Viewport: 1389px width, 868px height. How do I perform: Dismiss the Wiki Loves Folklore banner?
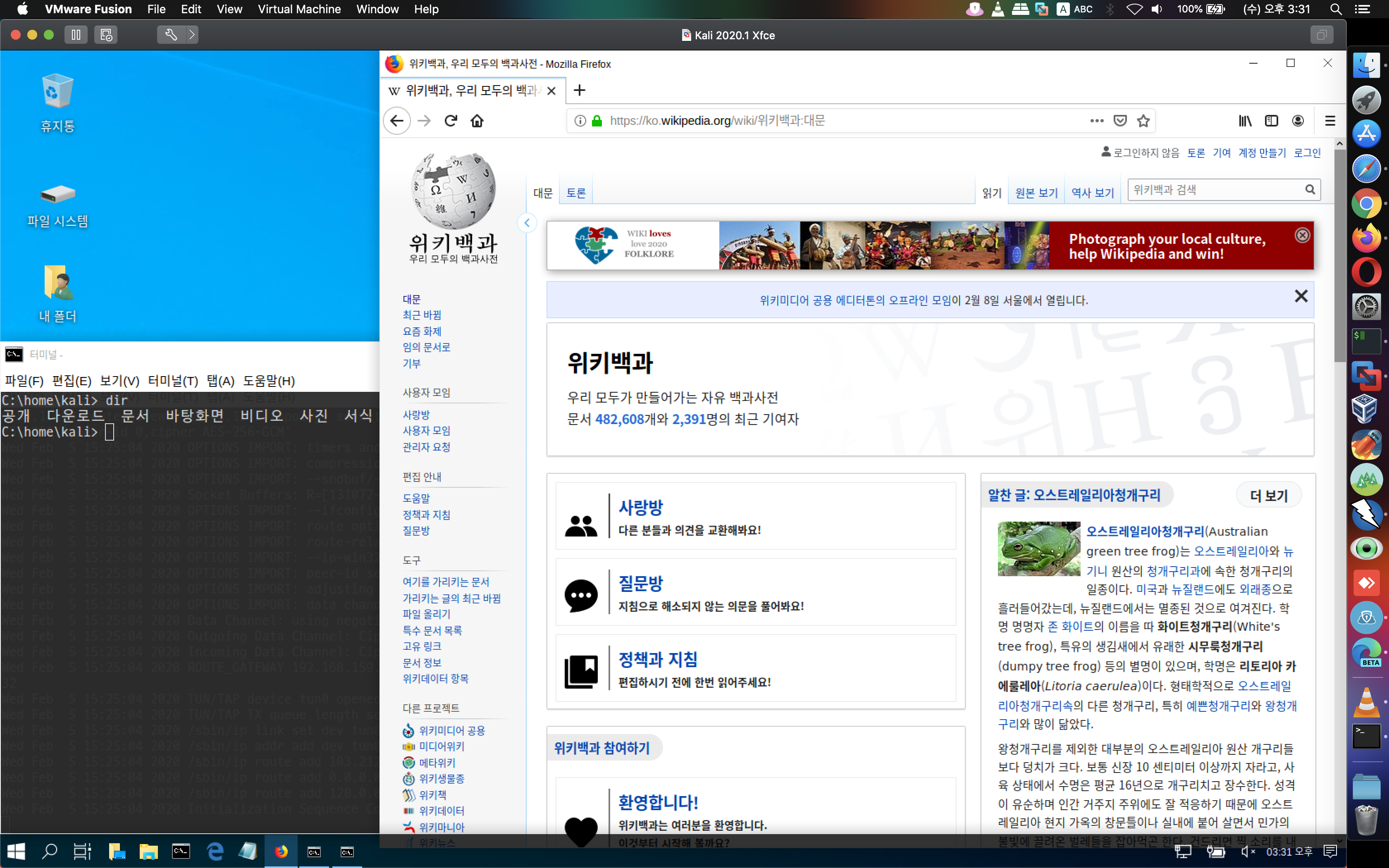point(1302,235)
